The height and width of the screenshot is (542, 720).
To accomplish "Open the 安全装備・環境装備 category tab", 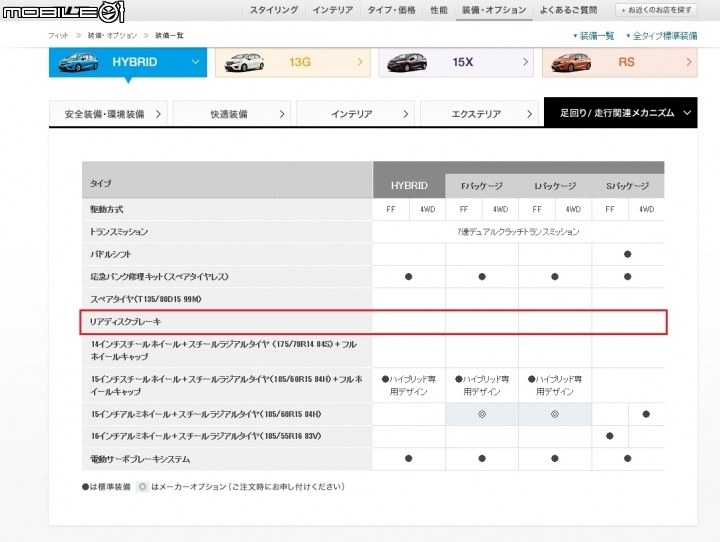I will coord(108,113).
